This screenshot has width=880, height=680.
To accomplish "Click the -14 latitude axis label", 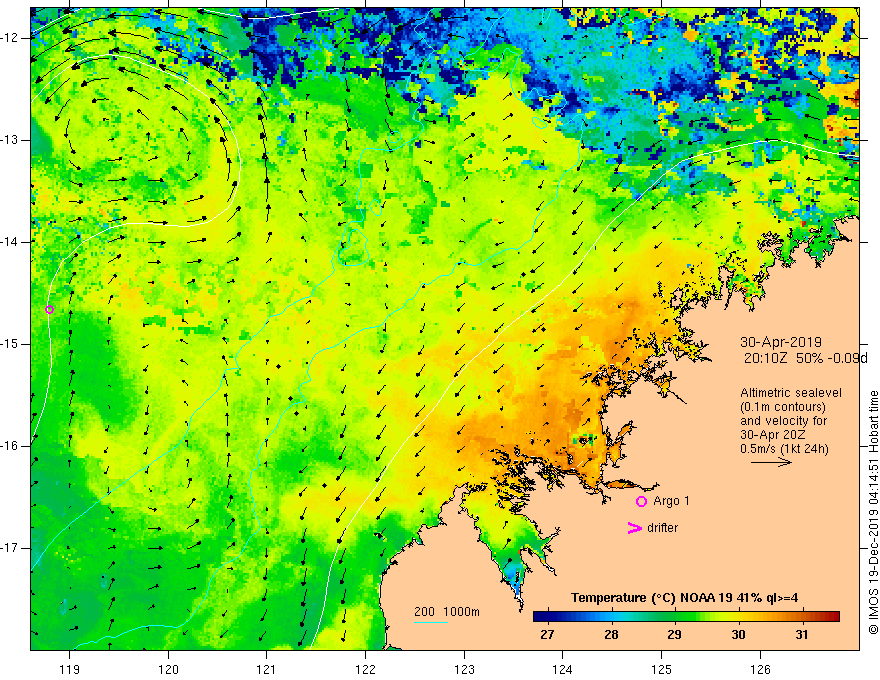I will click(11, 242).
